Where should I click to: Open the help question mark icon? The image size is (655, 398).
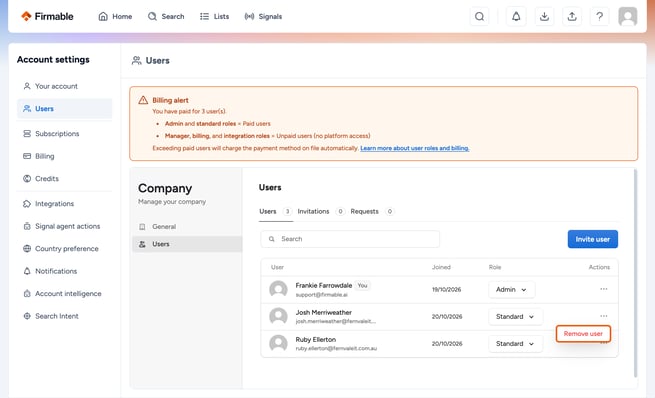click(599, 16)
